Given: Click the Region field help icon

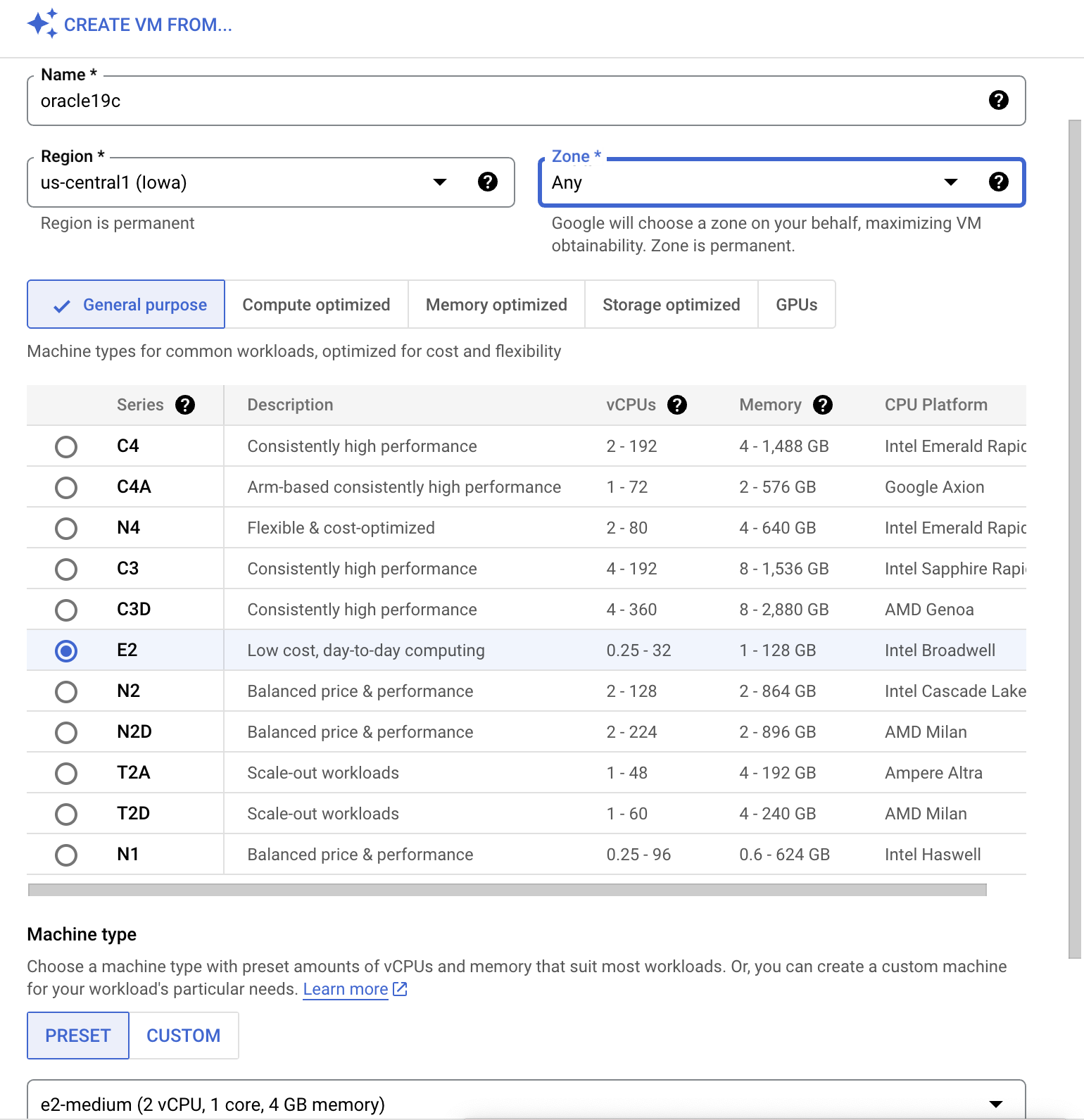Looking at the screenshot, I should pyautogui.click(x=487, y=182).
